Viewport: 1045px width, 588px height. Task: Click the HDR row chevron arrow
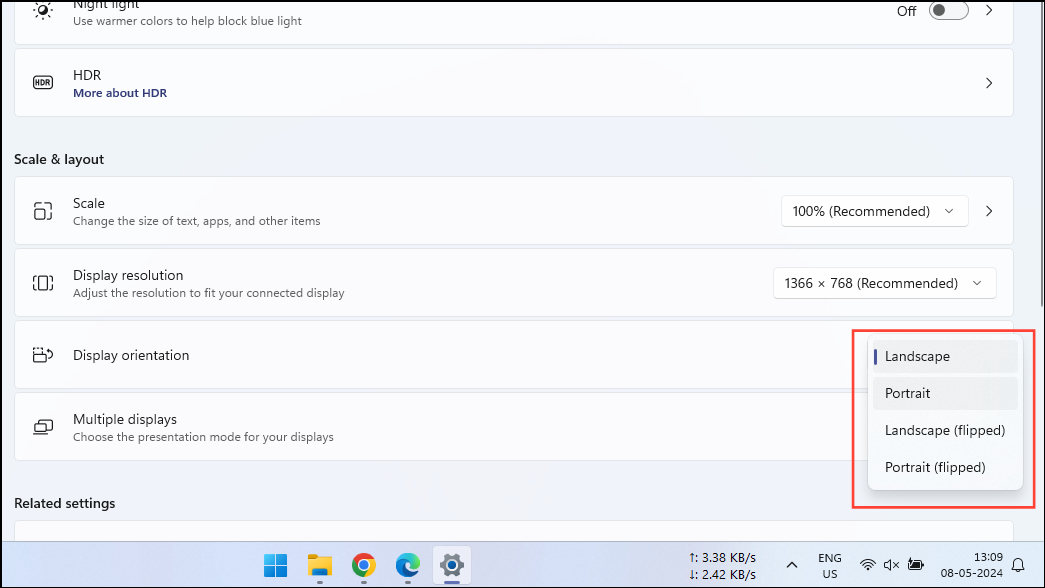(988, 82)
